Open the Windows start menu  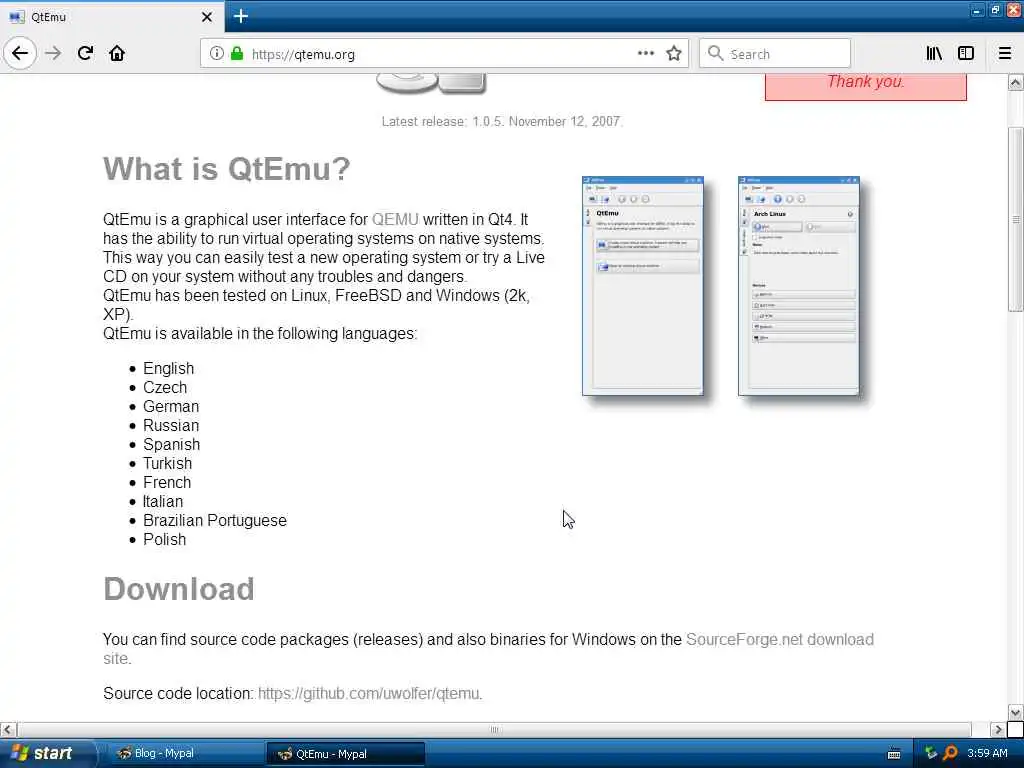(x=47, y=754)
